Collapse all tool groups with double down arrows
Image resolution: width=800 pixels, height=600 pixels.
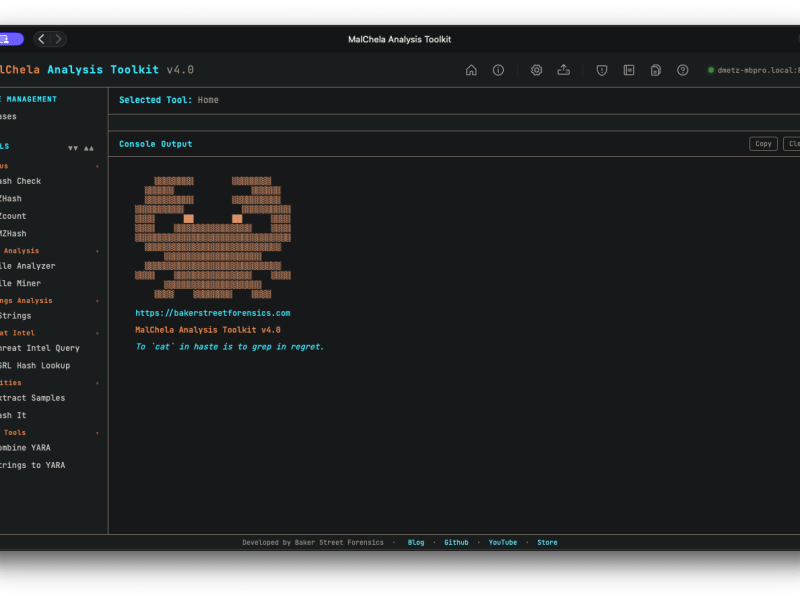(x=73, y=148)
